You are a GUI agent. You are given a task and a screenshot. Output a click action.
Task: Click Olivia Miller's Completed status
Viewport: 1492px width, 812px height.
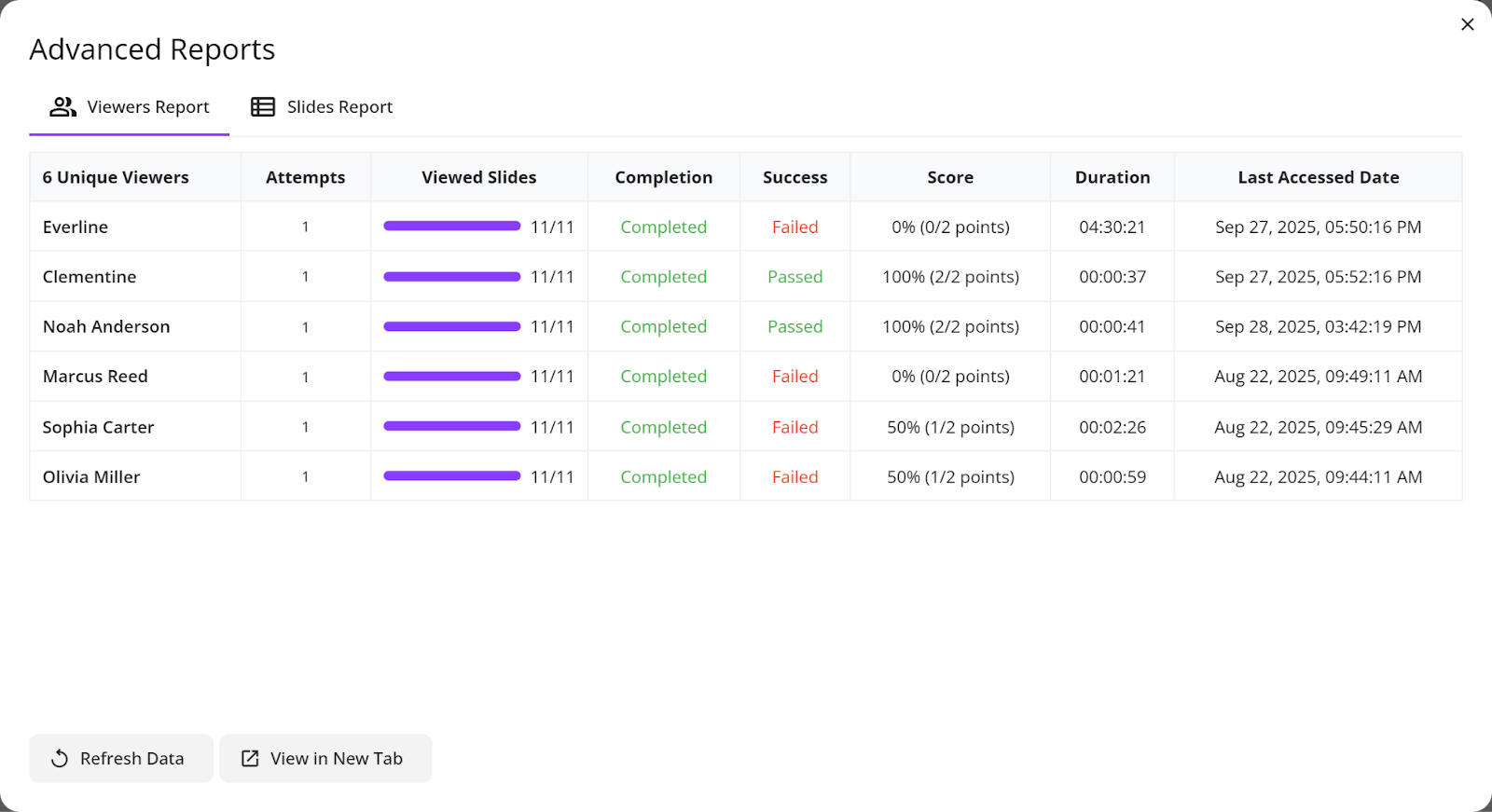663,477
